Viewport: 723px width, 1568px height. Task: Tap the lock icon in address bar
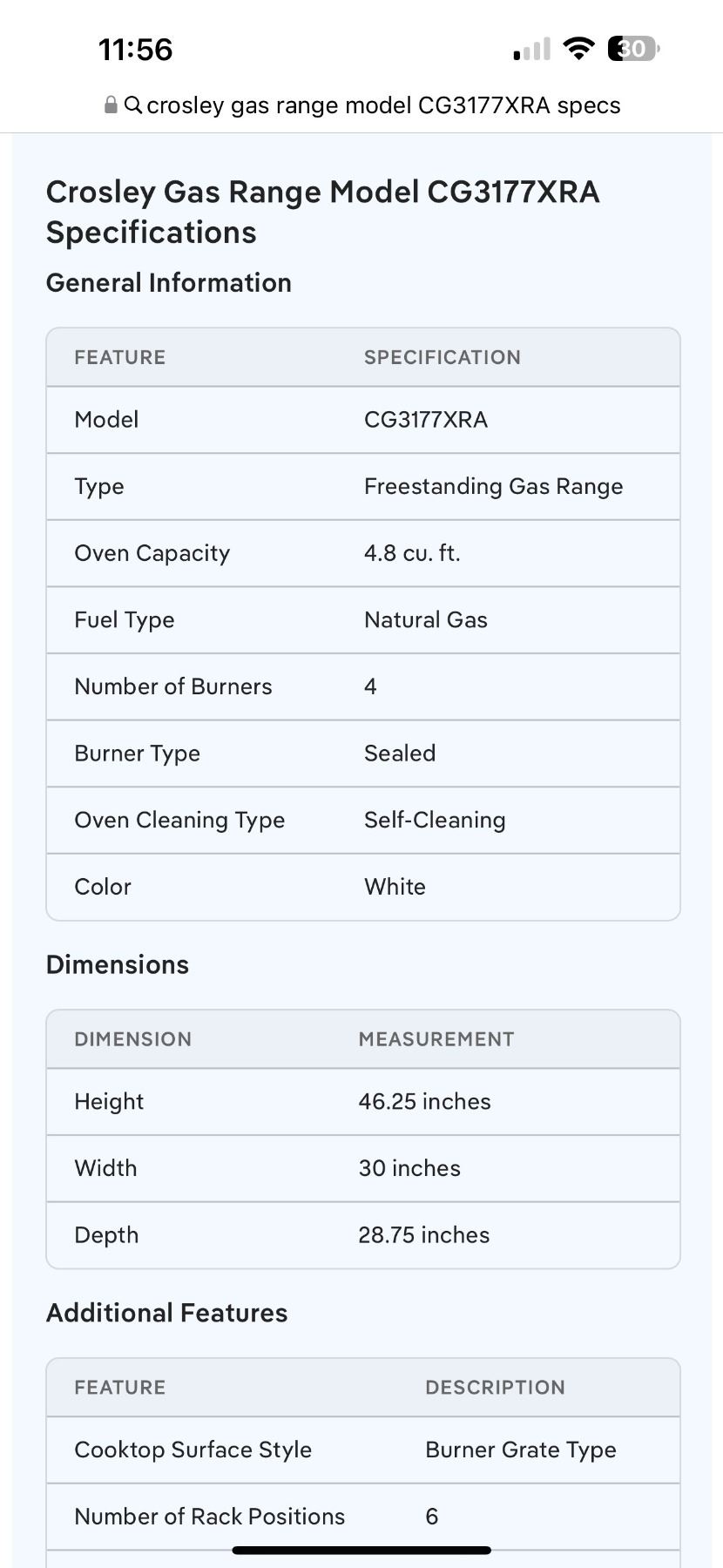(x=111, y=105)
